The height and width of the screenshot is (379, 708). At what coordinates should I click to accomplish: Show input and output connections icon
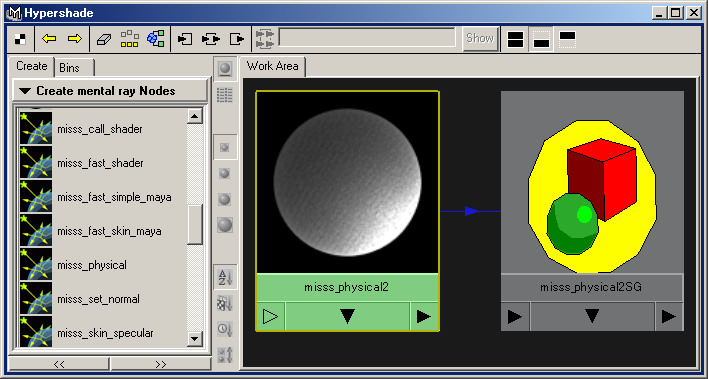point(211,39)
